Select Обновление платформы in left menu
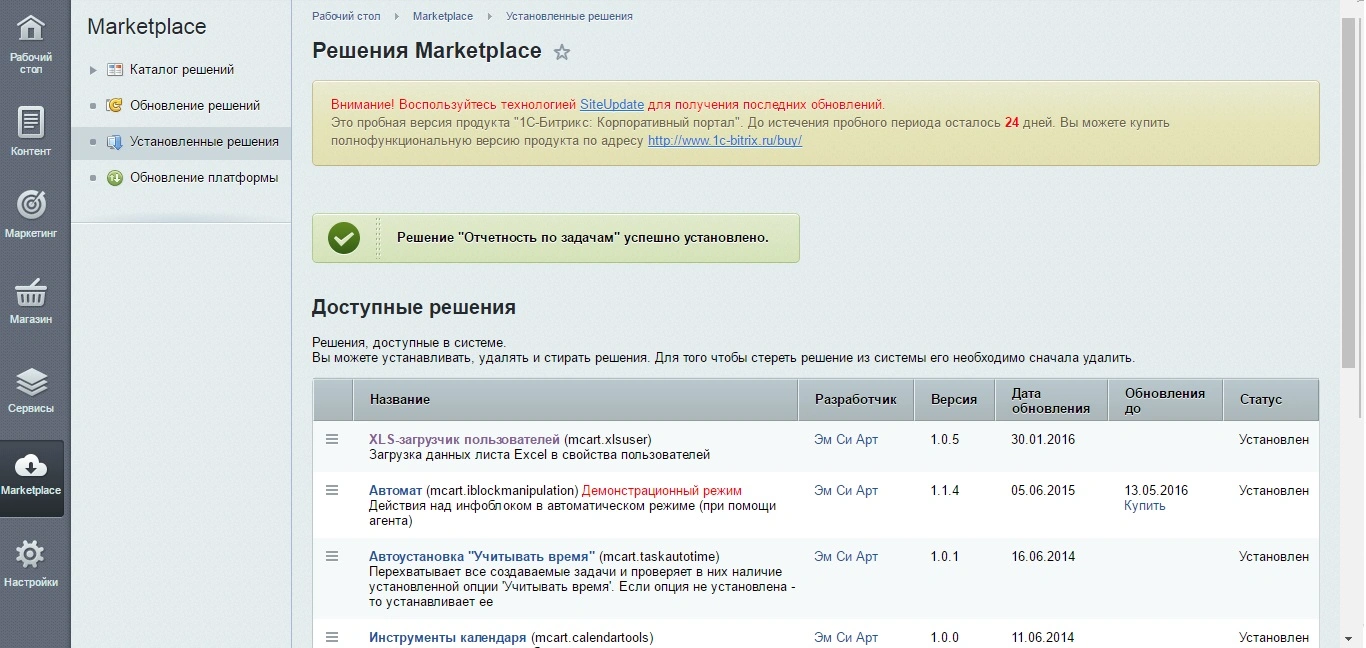 point(204,177)
